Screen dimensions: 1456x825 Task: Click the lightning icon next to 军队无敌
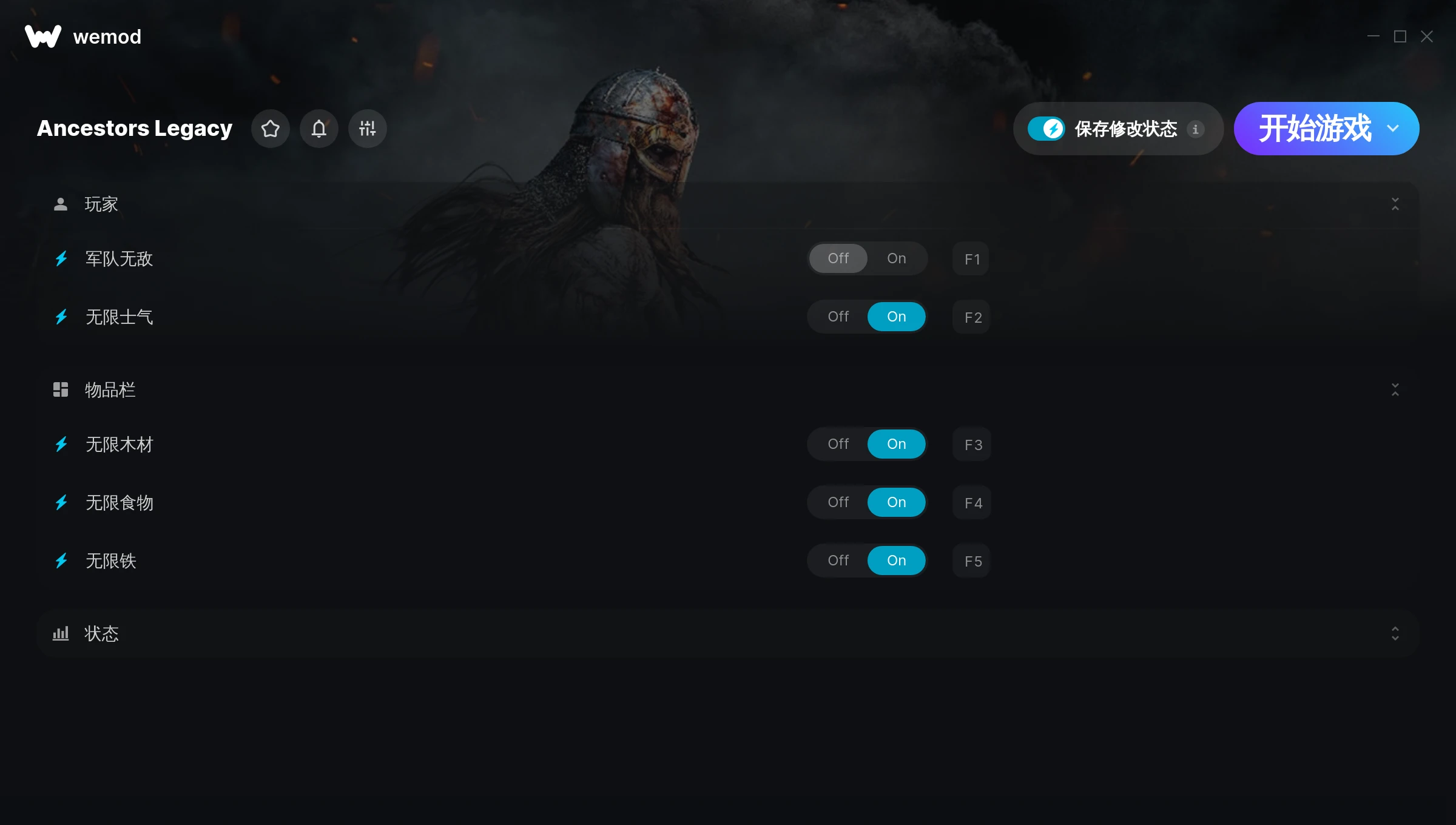pyautogui.click(x=61, y=259)
